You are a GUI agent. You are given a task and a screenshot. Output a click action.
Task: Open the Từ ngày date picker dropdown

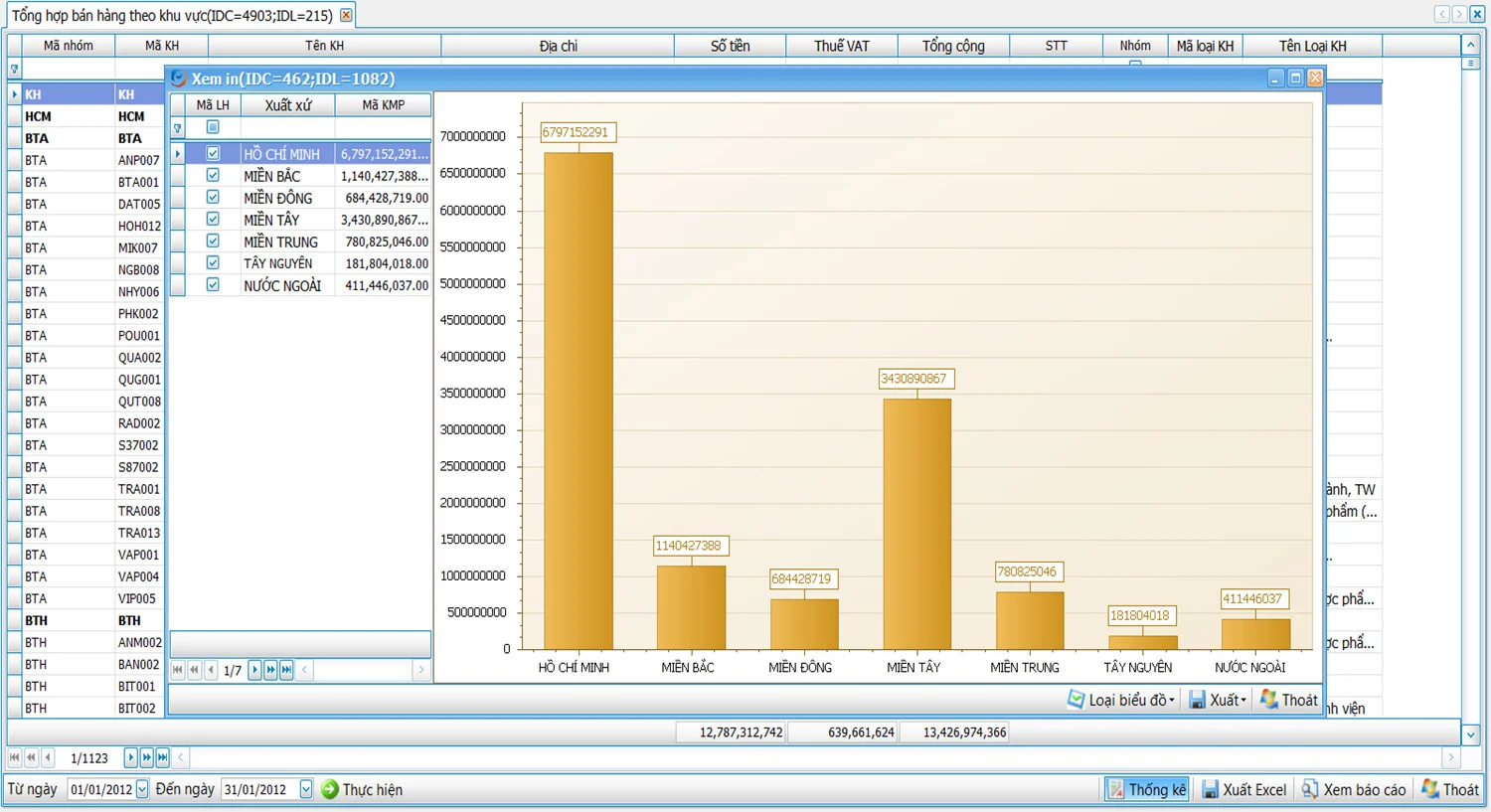(x=142, y=789)
